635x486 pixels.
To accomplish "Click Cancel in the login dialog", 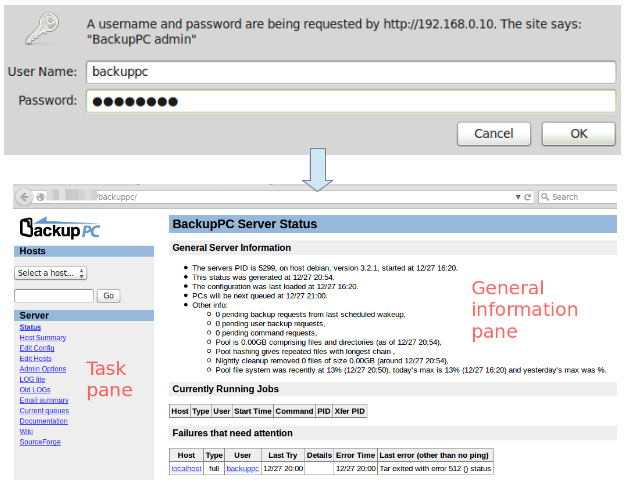I will point(494,134).
